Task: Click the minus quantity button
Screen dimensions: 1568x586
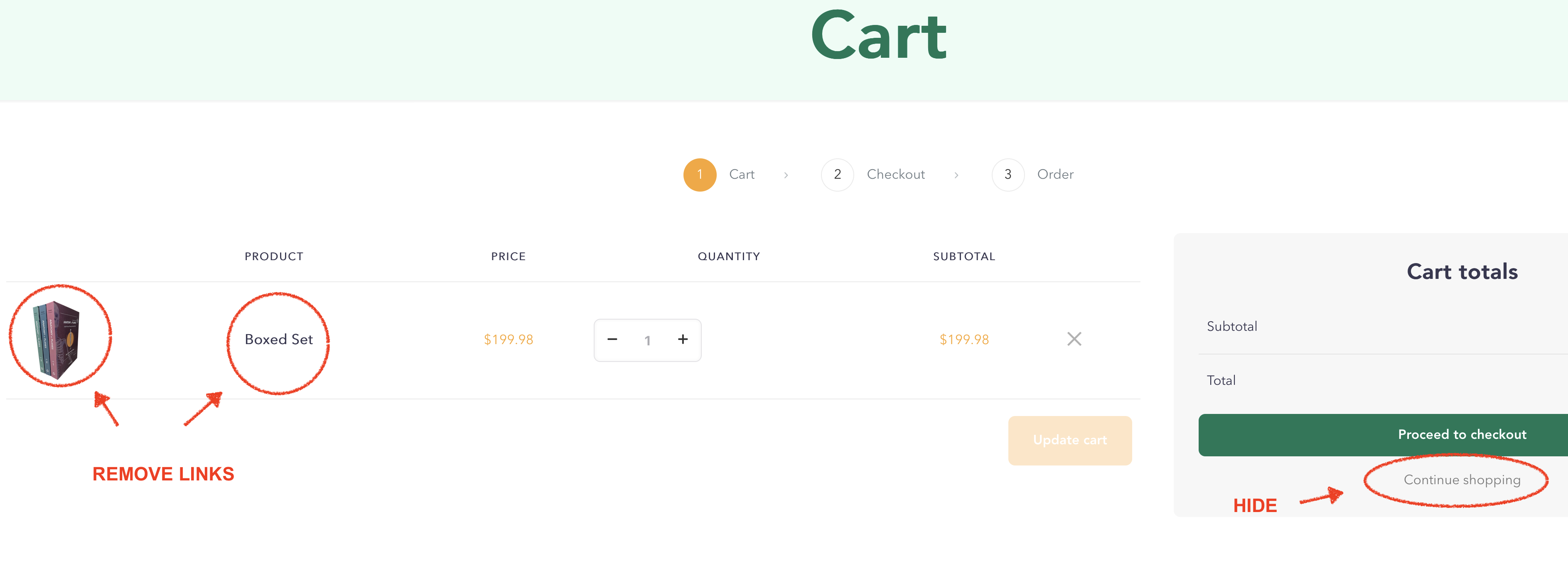Action: point(612,339)
